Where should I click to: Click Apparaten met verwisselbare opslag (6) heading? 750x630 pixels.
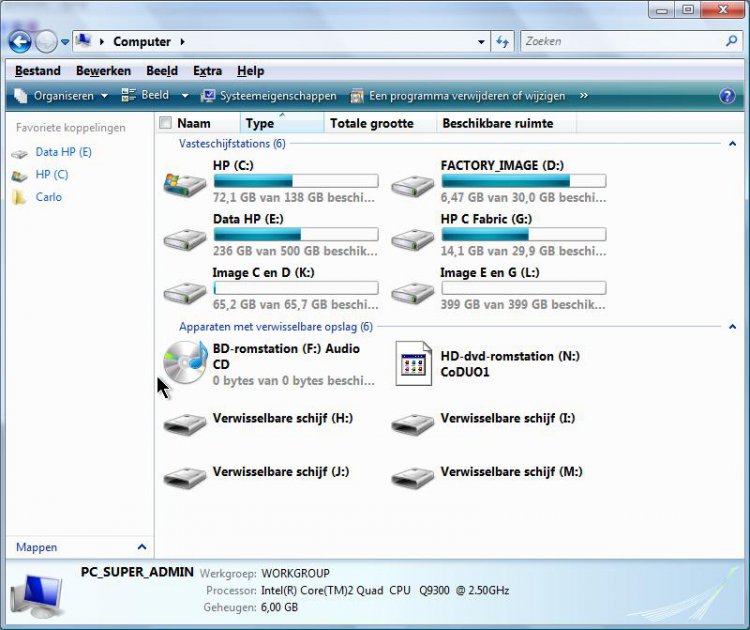tap(276, 327)
